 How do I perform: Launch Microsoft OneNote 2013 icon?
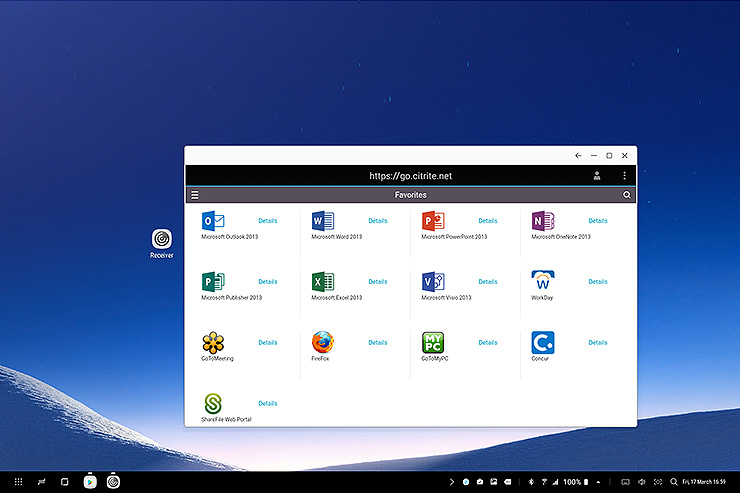click(543, 221)
